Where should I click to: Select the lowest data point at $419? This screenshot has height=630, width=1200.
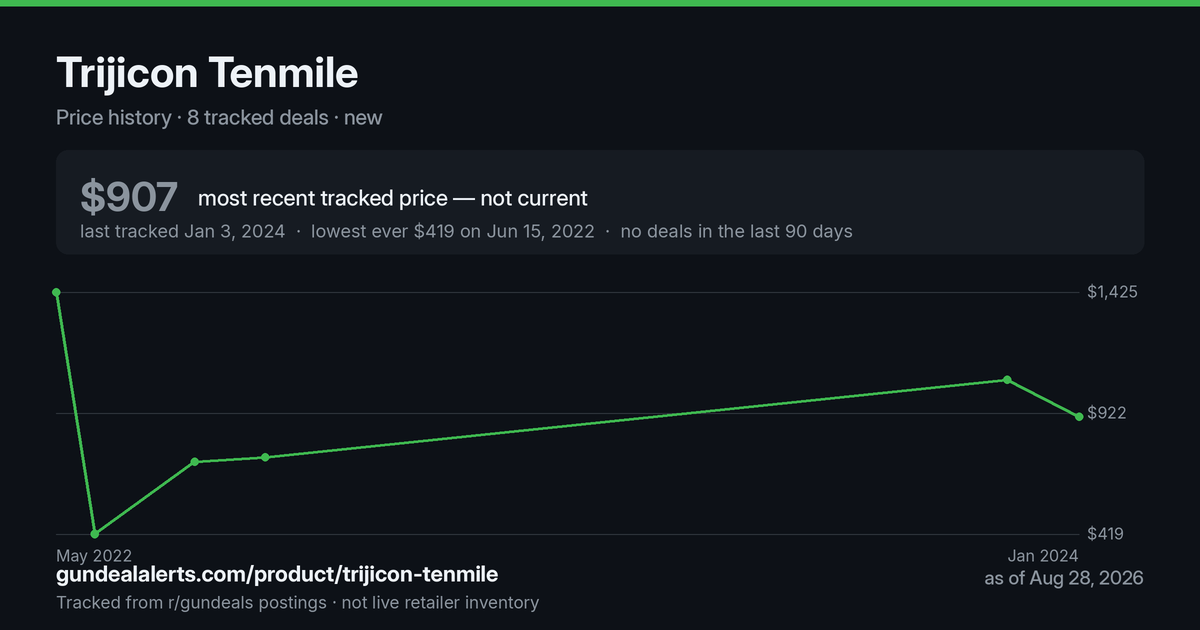pos(95,534)
